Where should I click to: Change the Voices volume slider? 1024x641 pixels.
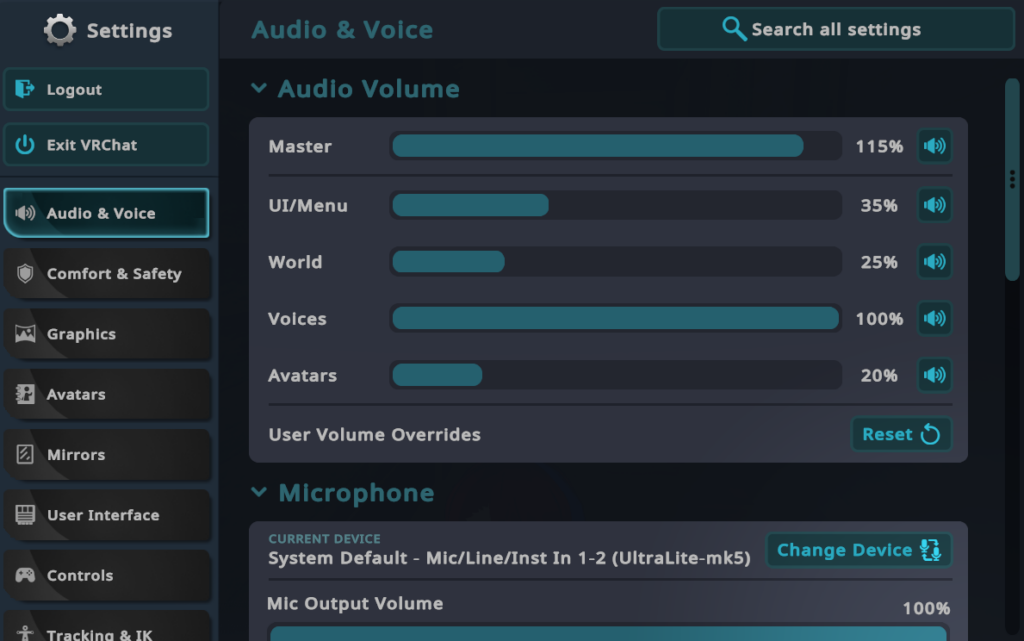(x=616, y=319)
